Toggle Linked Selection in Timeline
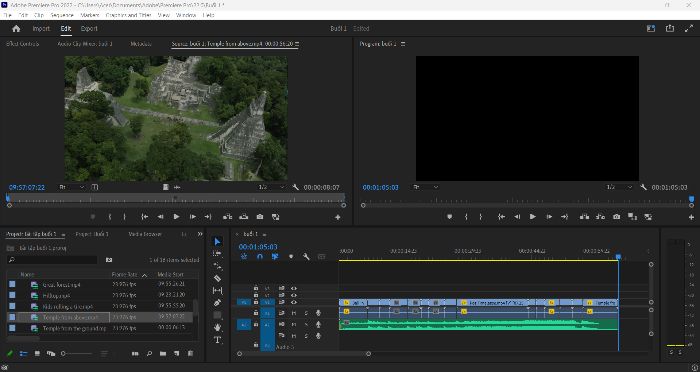Image resolution: width=700 pixels, height=372 pixels. 275,256
